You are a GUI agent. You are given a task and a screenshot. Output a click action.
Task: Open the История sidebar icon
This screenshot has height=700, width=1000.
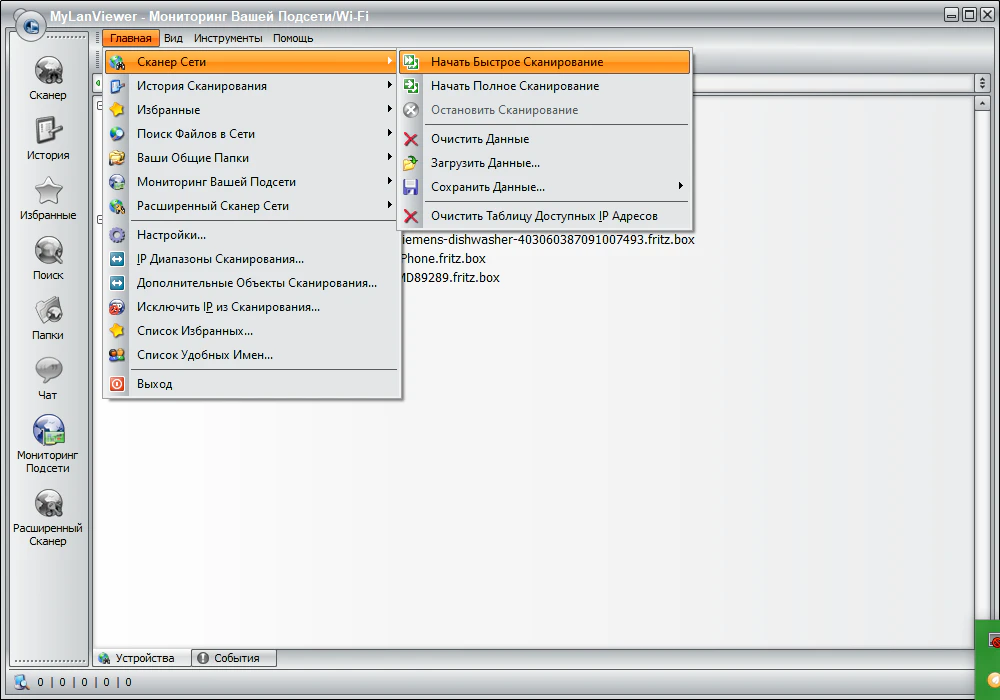tap(48, 132)
